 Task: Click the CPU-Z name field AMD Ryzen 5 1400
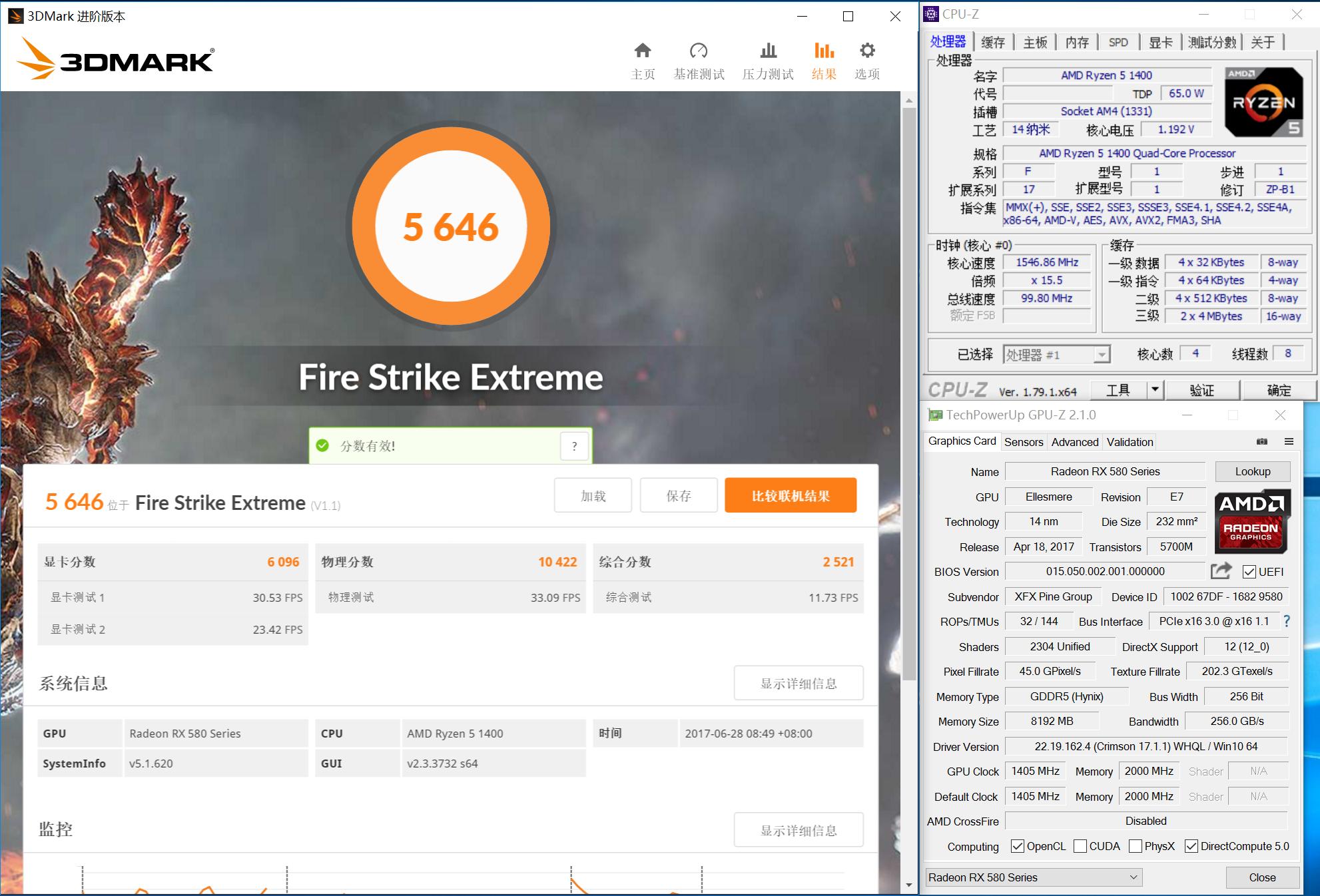1106,75
